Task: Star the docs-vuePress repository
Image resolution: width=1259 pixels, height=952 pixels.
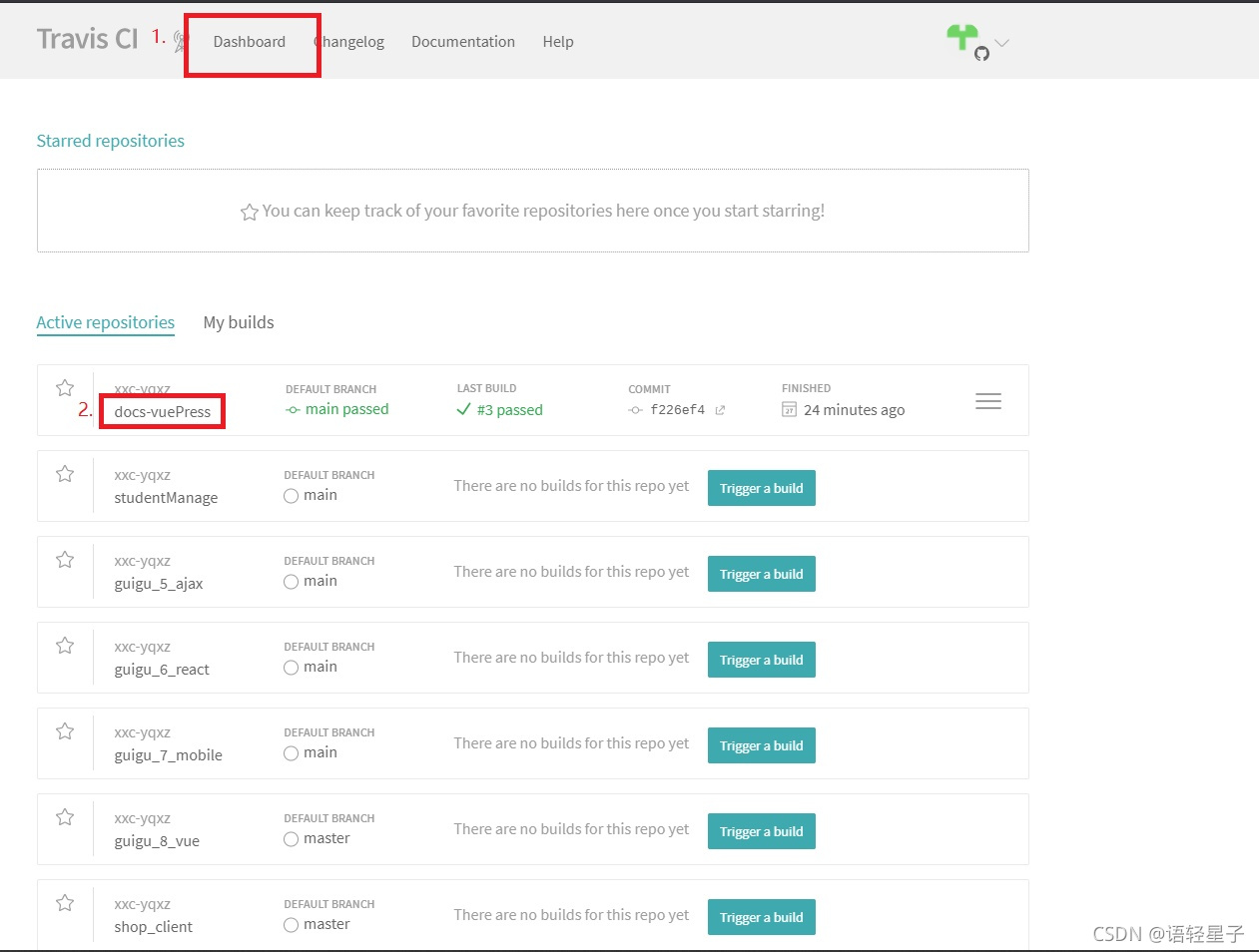Action: (x=65, y=387)
